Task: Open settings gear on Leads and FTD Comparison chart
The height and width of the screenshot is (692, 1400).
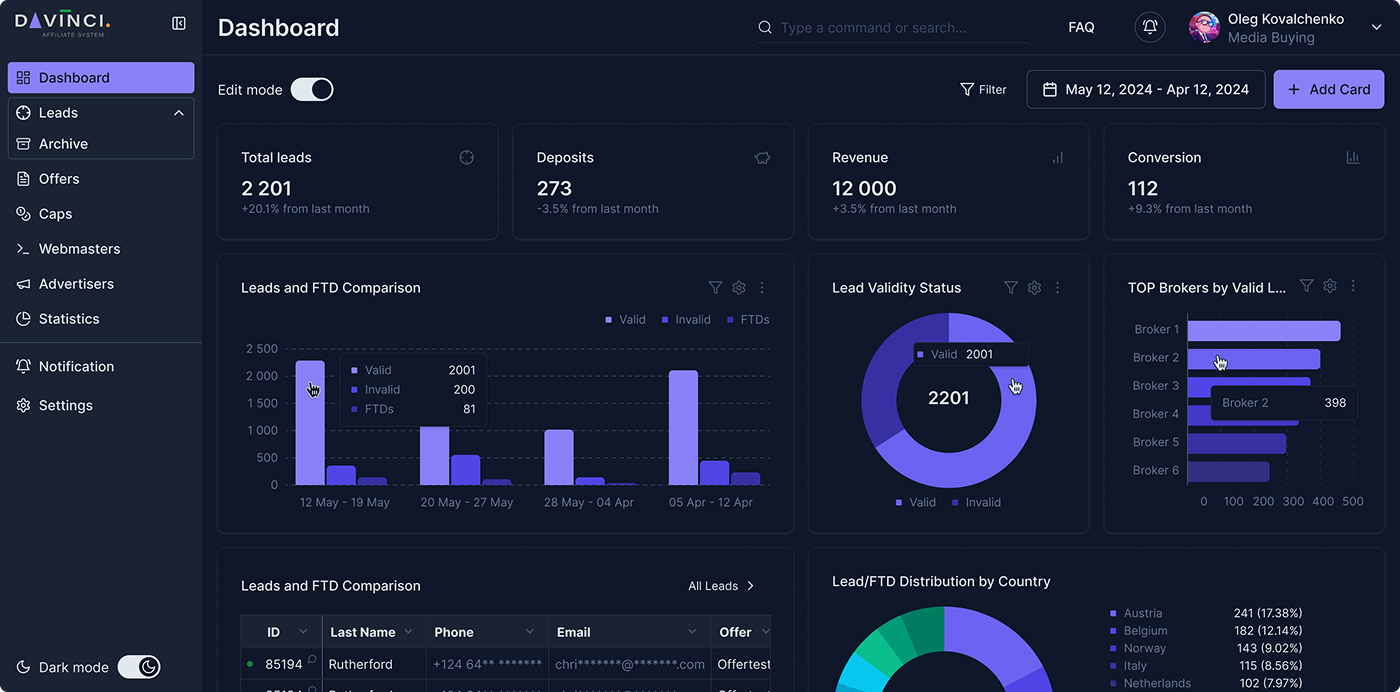Action: pos(739,288)
